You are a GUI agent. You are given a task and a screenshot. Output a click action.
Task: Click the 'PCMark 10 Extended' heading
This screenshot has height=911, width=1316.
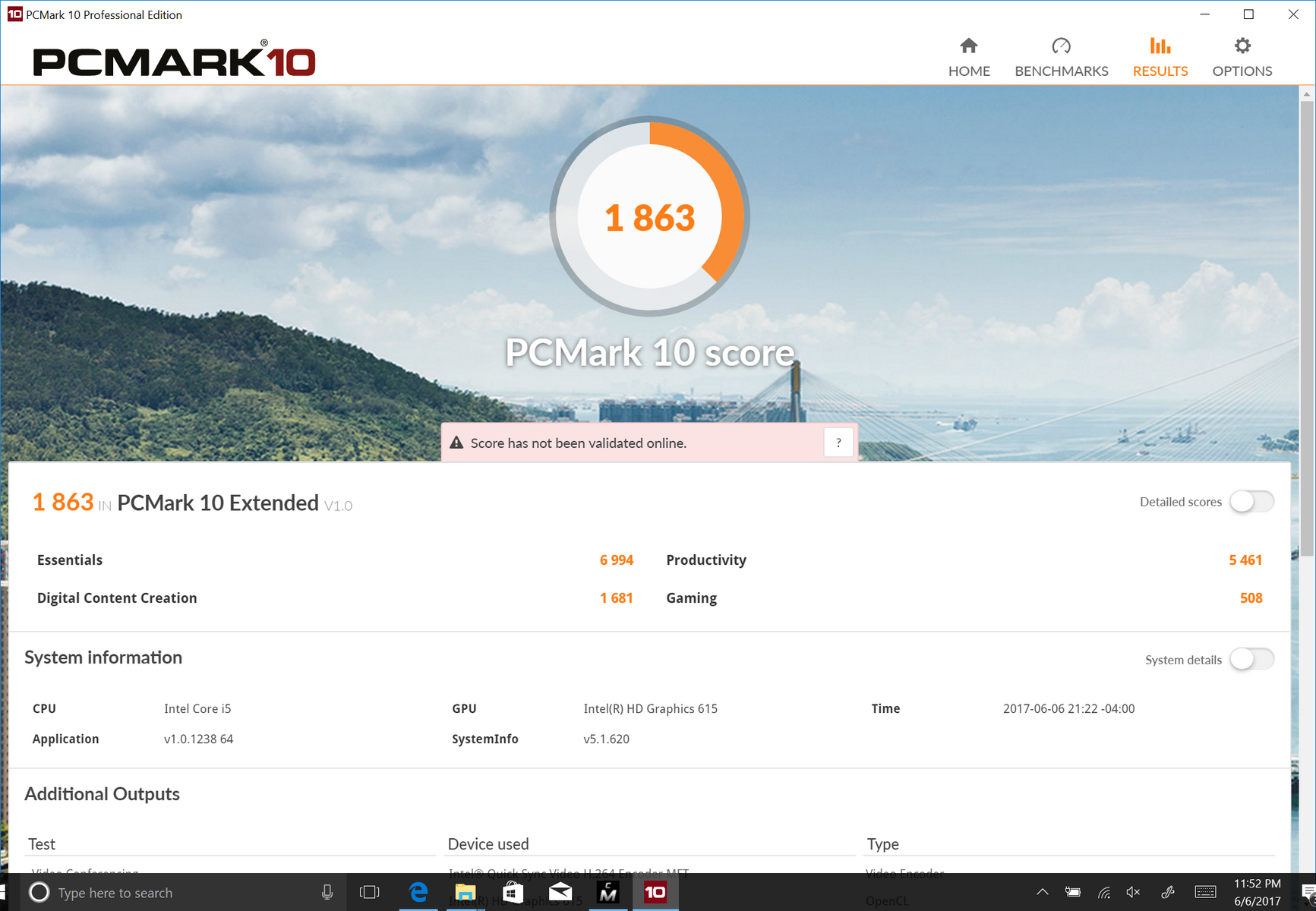[218, 503]
